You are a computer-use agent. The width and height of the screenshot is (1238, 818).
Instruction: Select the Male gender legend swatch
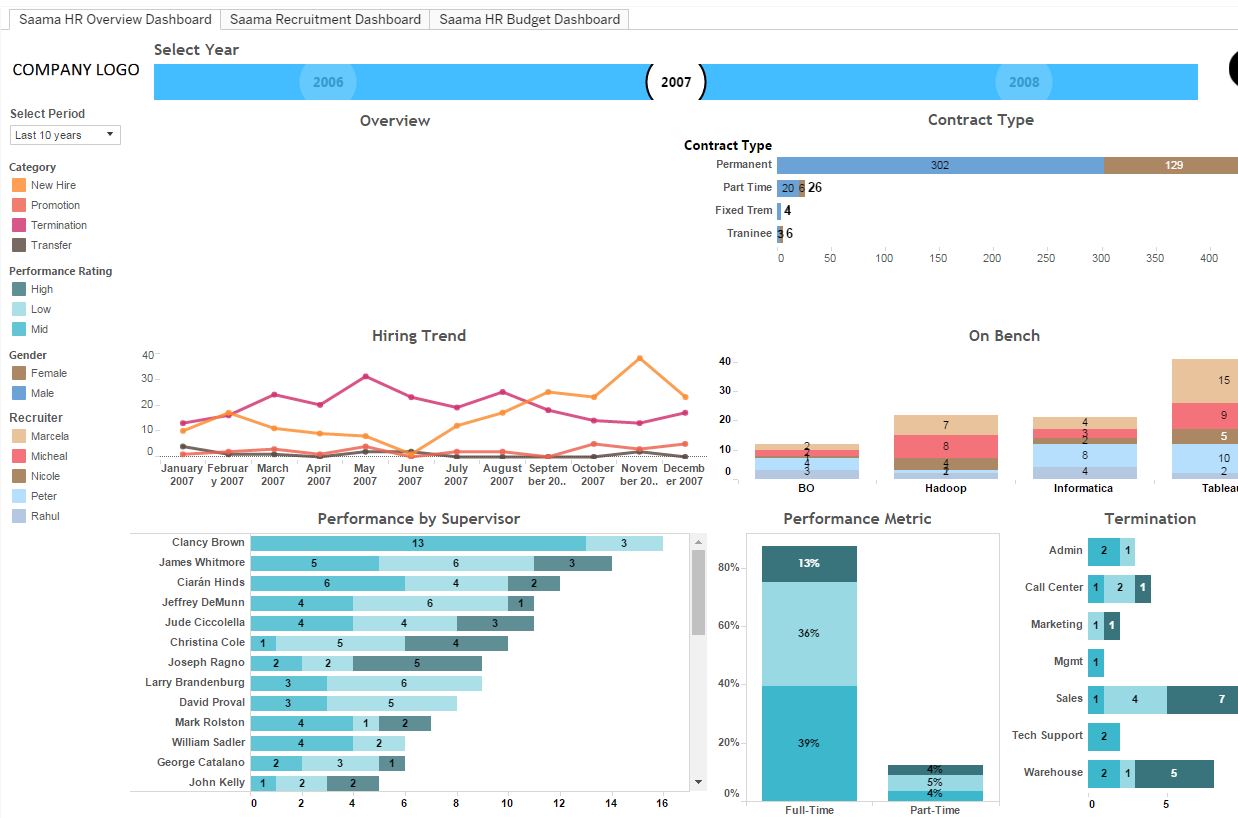(19, 393)
